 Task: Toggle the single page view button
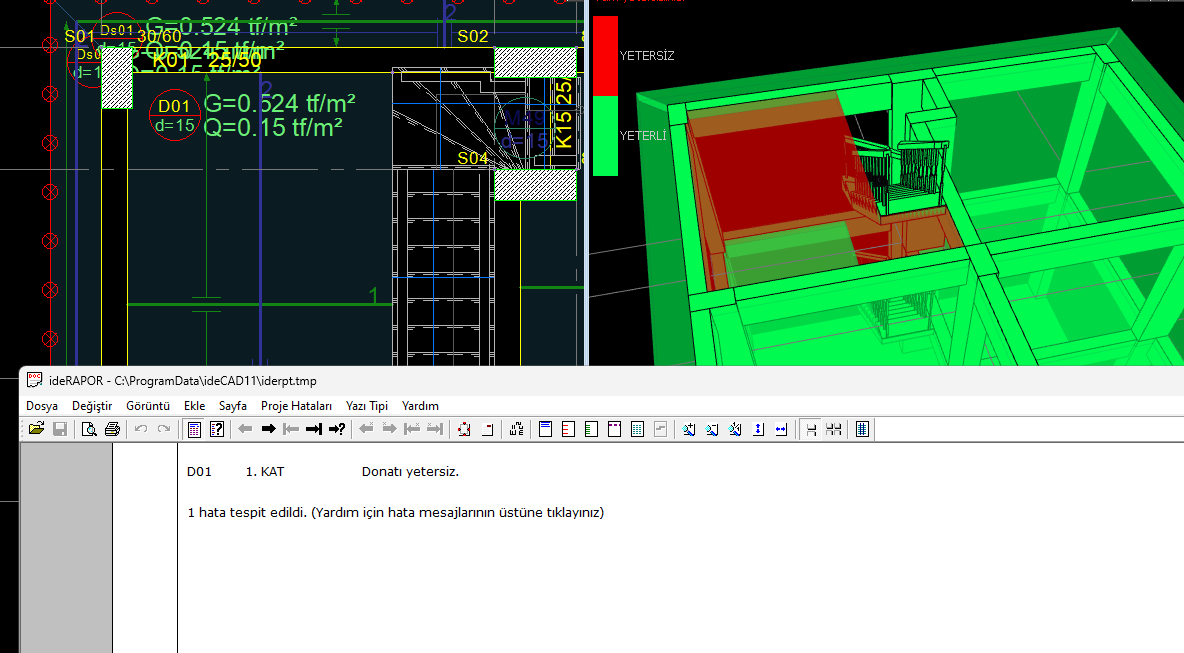(811, 429)
